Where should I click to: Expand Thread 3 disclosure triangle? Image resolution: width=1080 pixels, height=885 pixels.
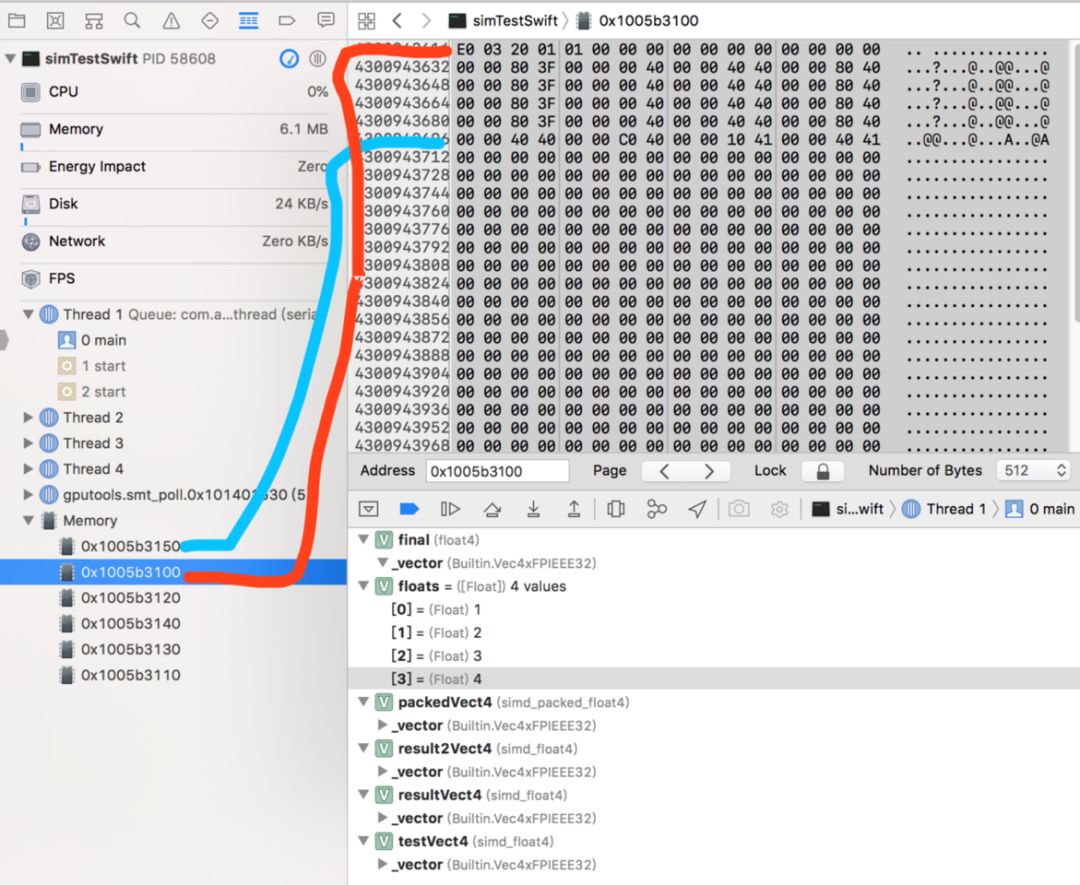click(x=28, y=443)
